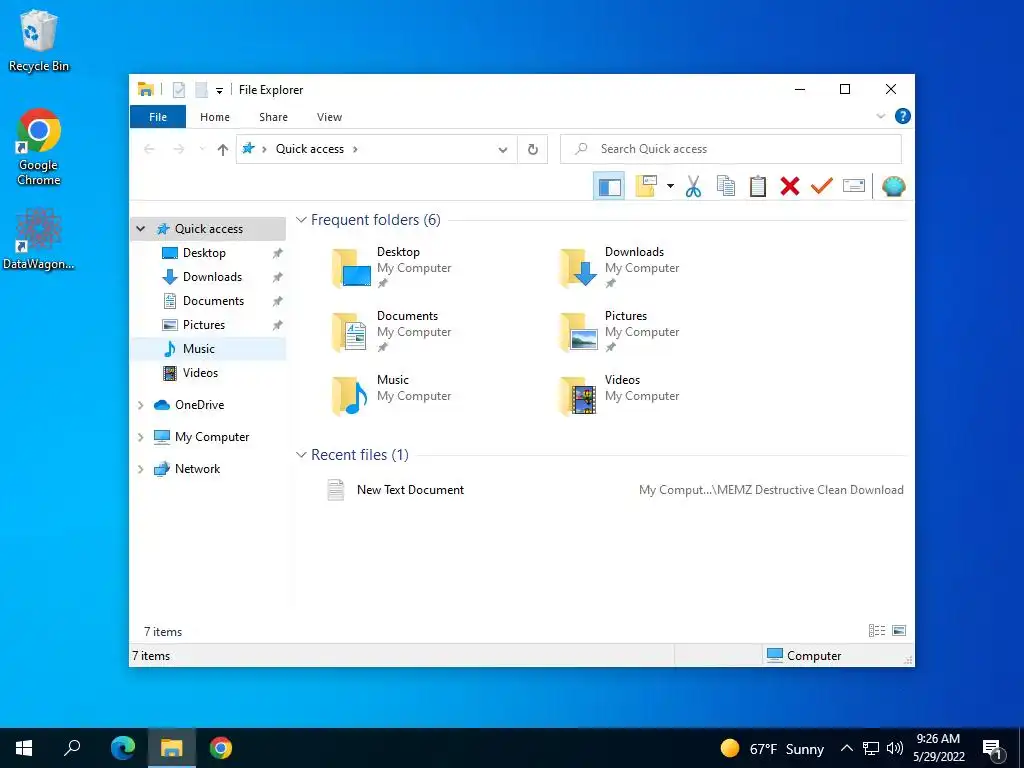1024x768 pixels.
Task: Click the Search Quick access field
Action: point(731,149)
